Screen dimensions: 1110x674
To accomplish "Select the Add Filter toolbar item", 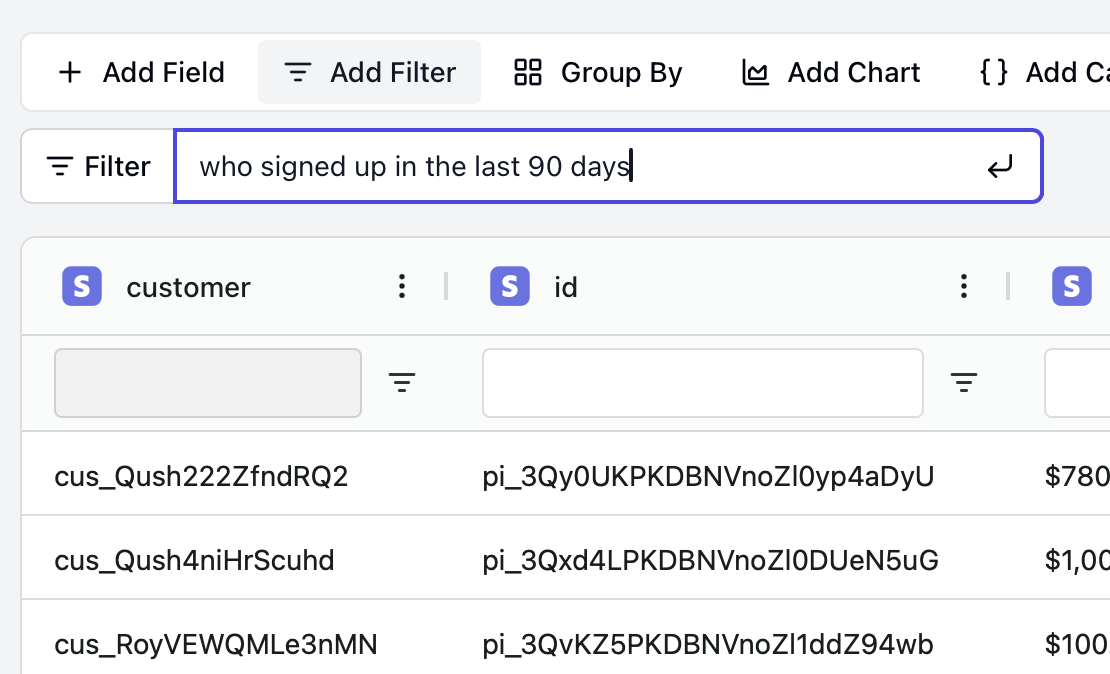I will click(369, 72).
